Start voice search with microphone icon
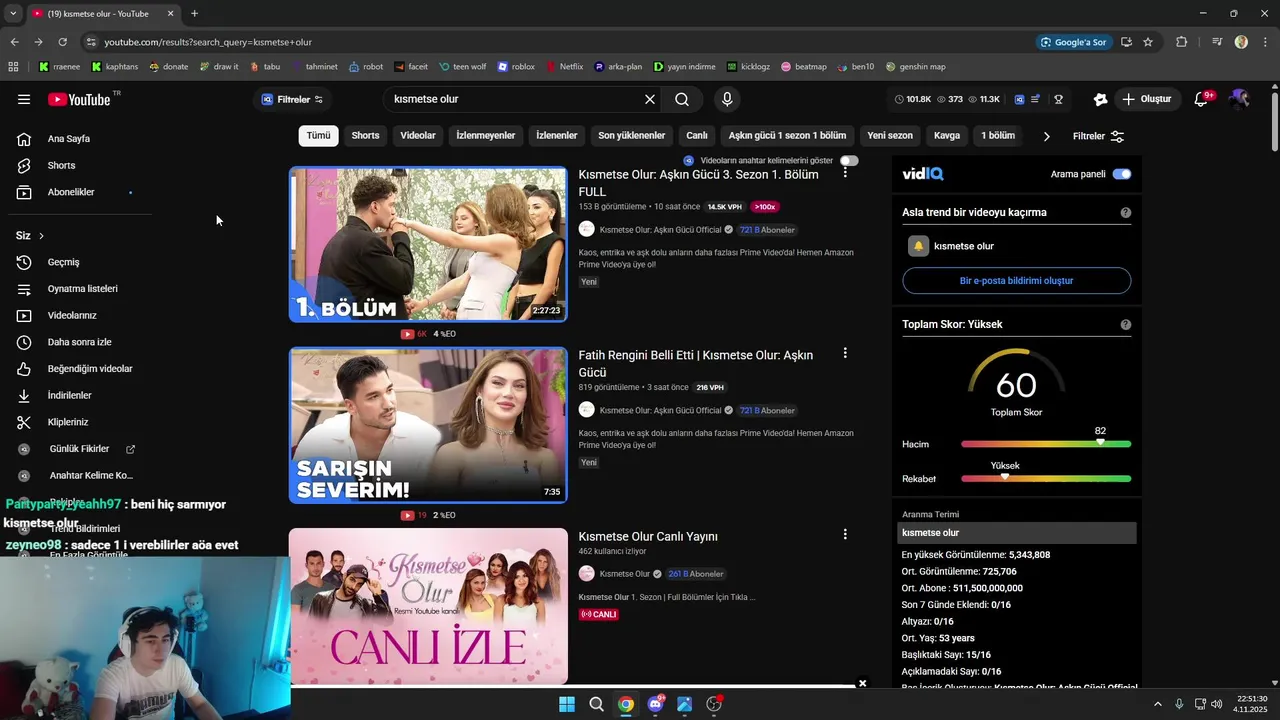This screenshot has height=720, width=1280. [727, 99]
